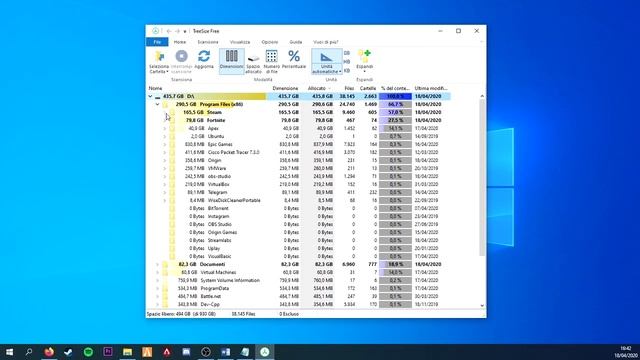
Task: Switch to the Visualizza tab
Action: tap(240, 42)
